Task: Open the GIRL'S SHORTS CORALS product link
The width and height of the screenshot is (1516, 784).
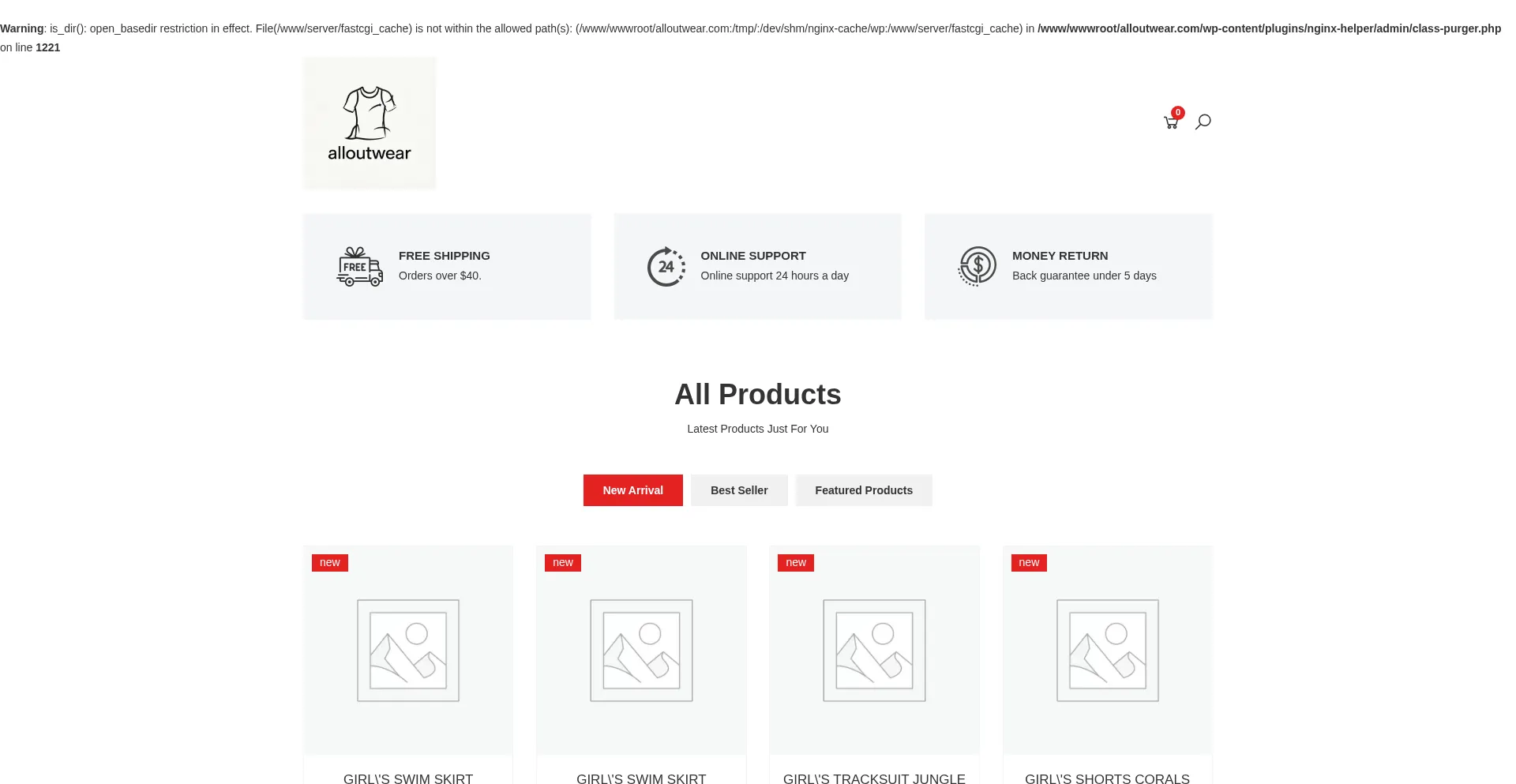Action: 1107,778
